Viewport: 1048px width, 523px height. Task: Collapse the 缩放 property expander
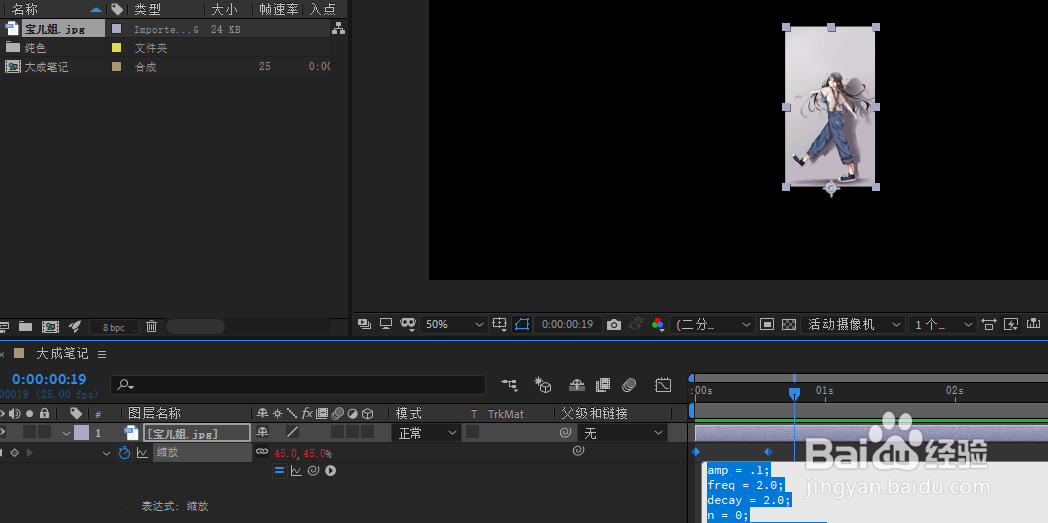tap(106, 453)
